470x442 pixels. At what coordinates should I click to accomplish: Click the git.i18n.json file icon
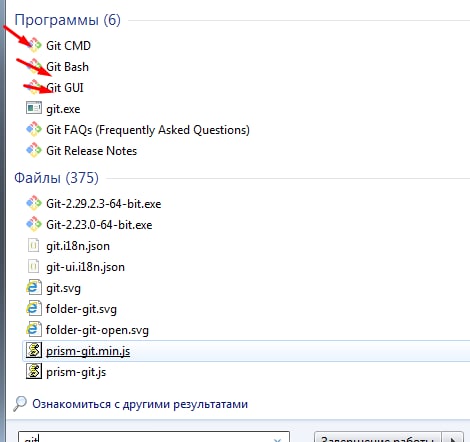33,246
